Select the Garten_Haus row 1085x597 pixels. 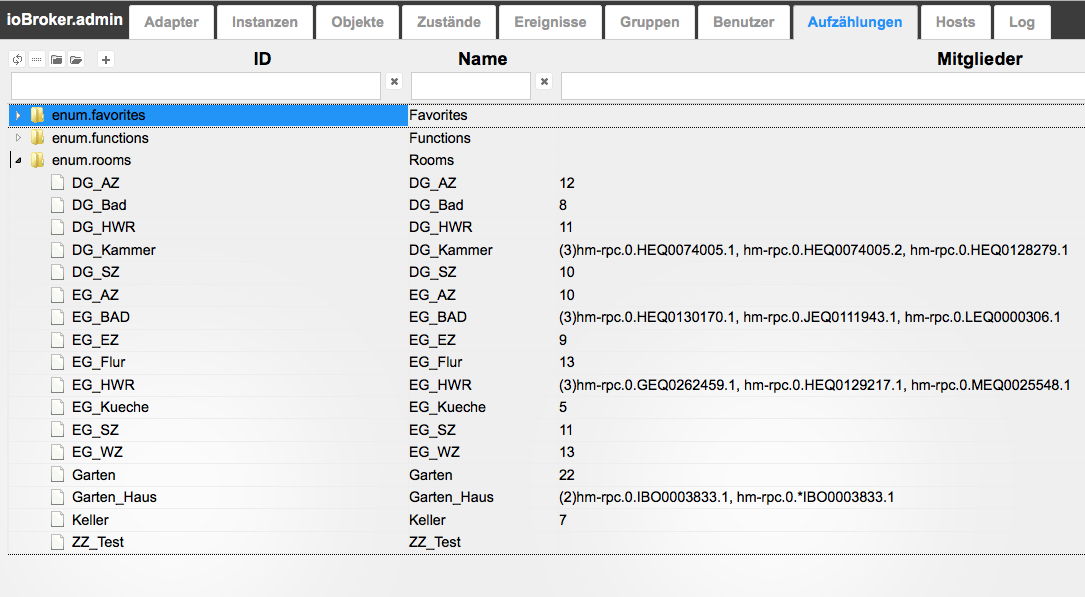pyautogui.click(x=114, y=497)
